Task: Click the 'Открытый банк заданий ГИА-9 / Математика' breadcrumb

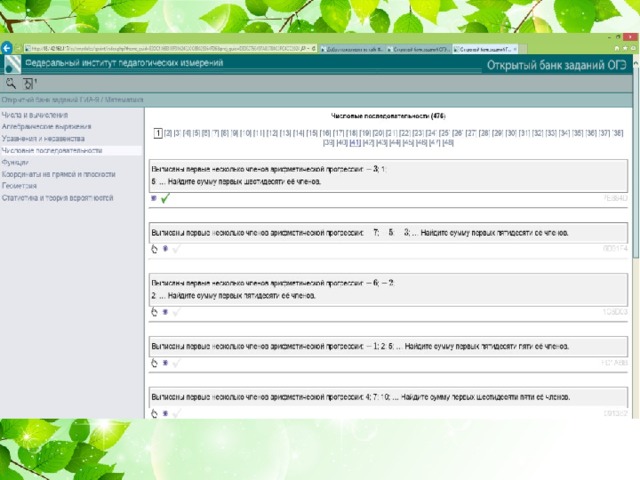Action: coord(72,100)
